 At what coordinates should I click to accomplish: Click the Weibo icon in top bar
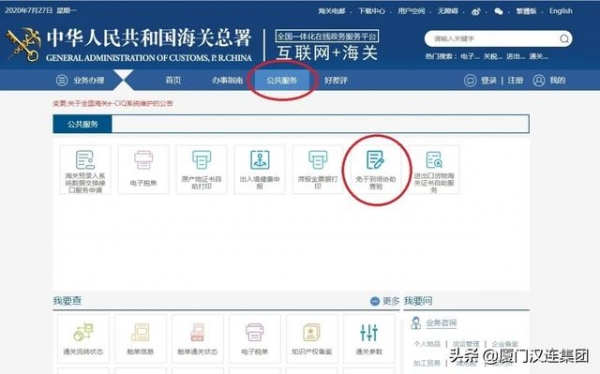pyautogui.click(x=476, y=11)
